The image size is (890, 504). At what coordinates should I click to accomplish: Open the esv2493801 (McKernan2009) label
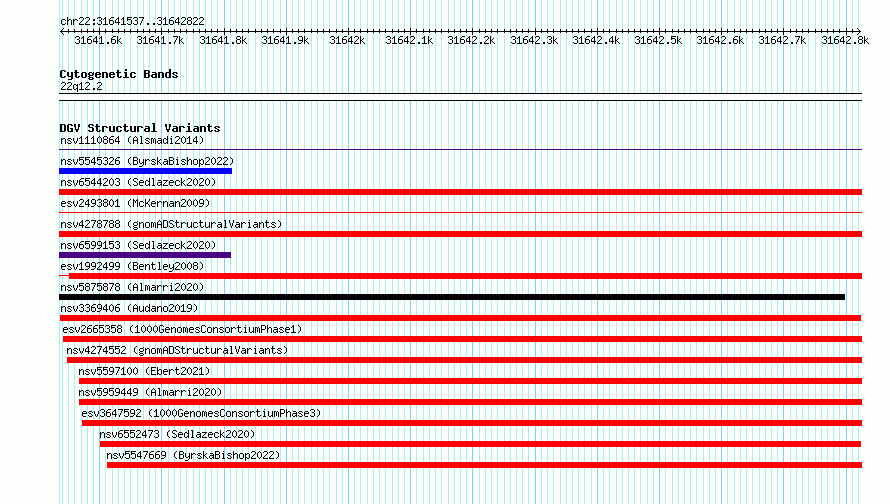pyautogui.click(x=135, y=203)
